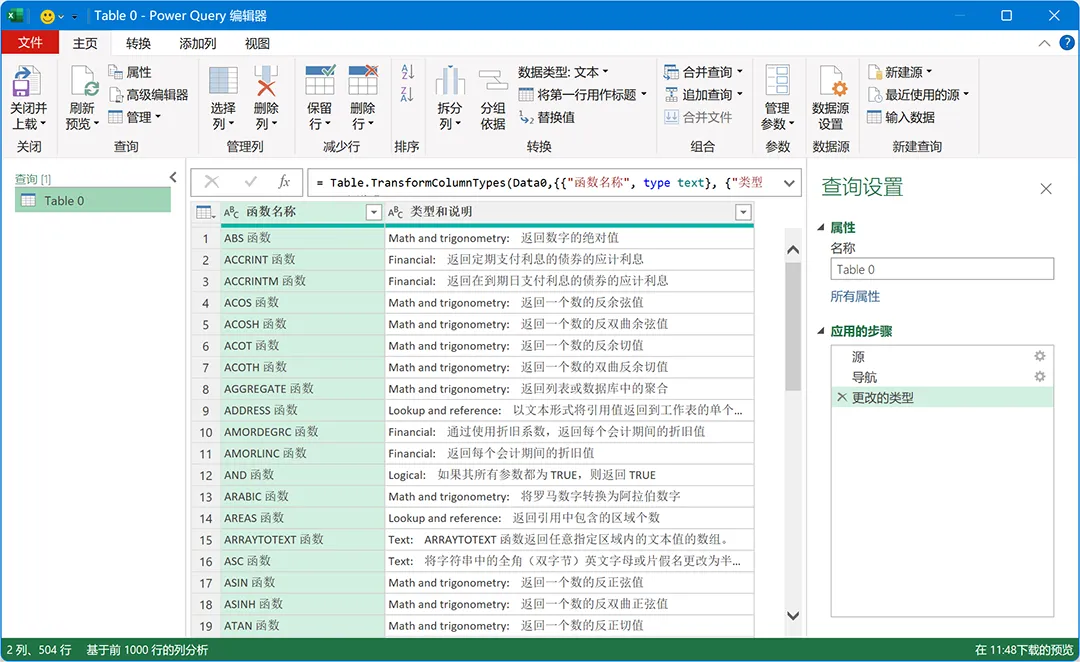Click the 所有属性 link
Image resolution: width=1080 pixels, height=662 pixels.
pyautogui.click(x=855, y=296)
